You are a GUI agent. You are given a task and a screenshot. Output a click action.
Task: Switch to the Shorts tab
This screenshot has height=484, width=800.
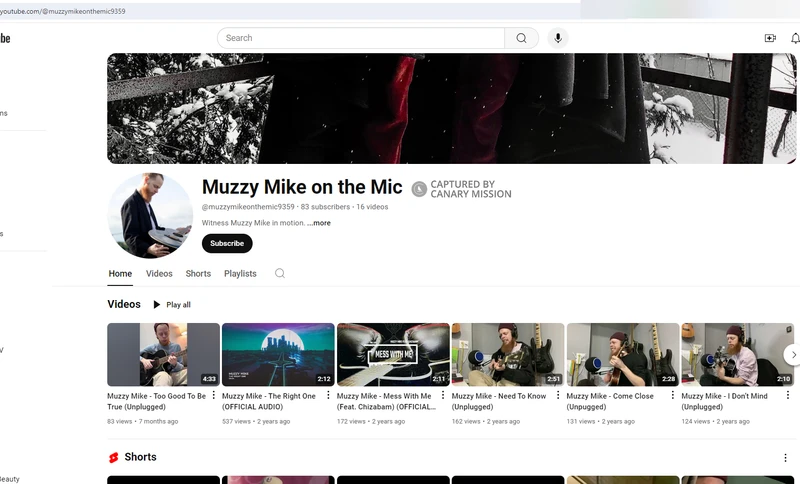198,274
